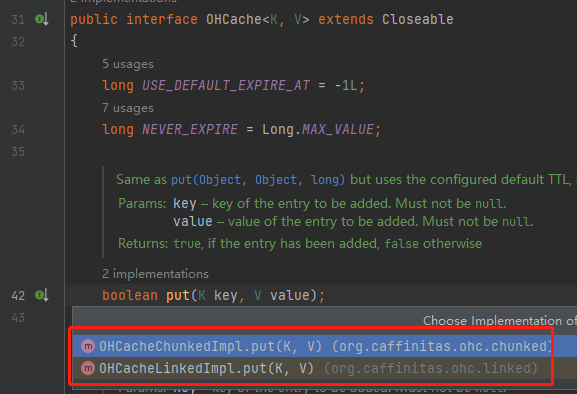Click the Closeable type name

(x=418, y=19)
